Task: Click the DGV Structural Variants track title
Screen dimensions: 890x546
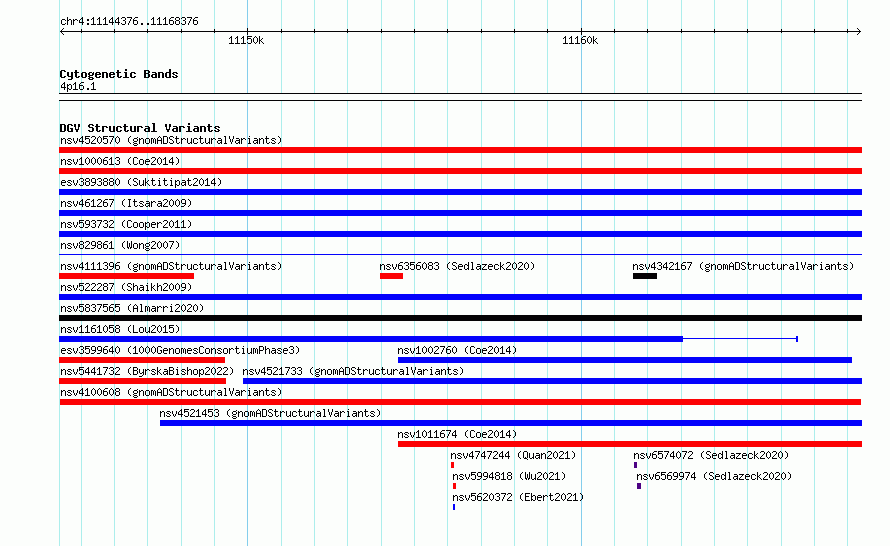Action: click(x=140, y=128)
